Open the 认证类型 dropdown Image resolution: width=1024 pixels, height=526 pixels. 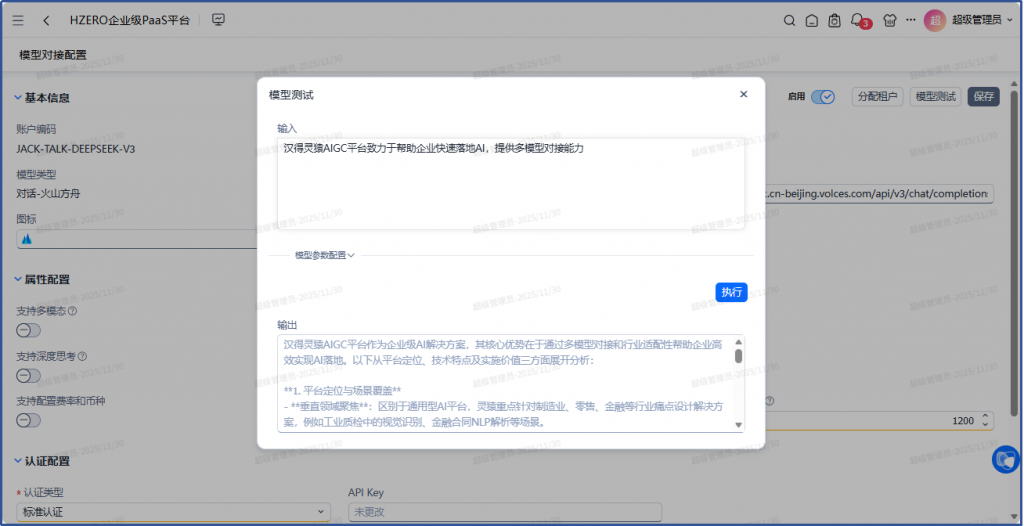172,512
